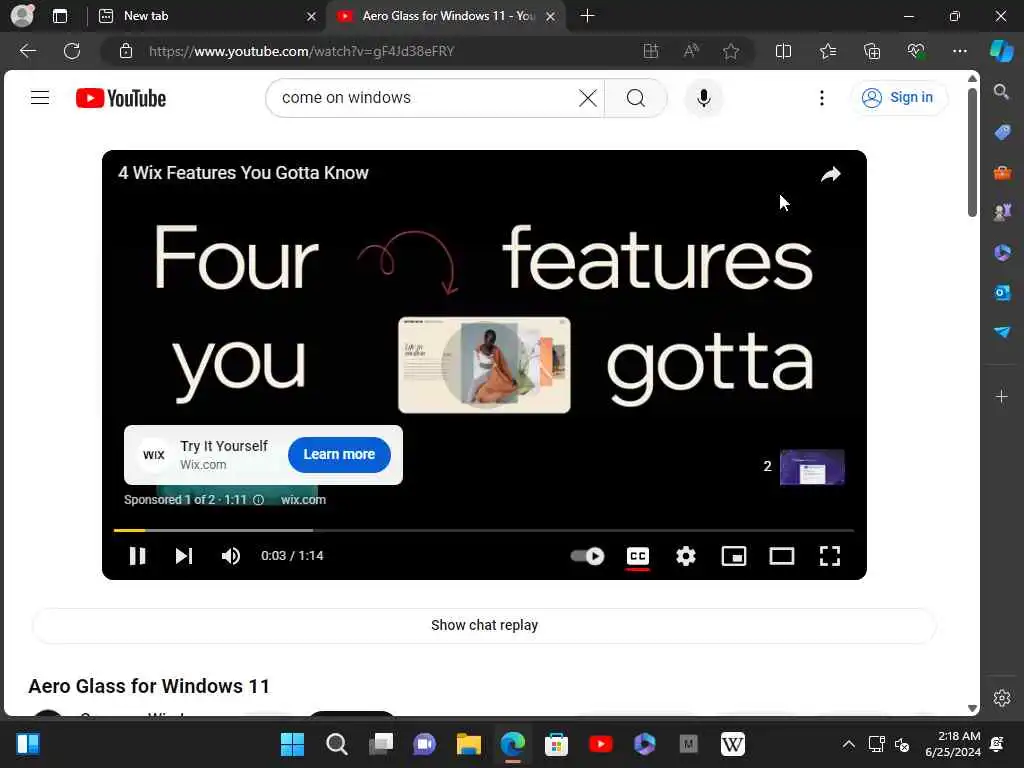Click the page vertical scrollbar
Screen dimensions: 1024x768
[x=972, y=153]
